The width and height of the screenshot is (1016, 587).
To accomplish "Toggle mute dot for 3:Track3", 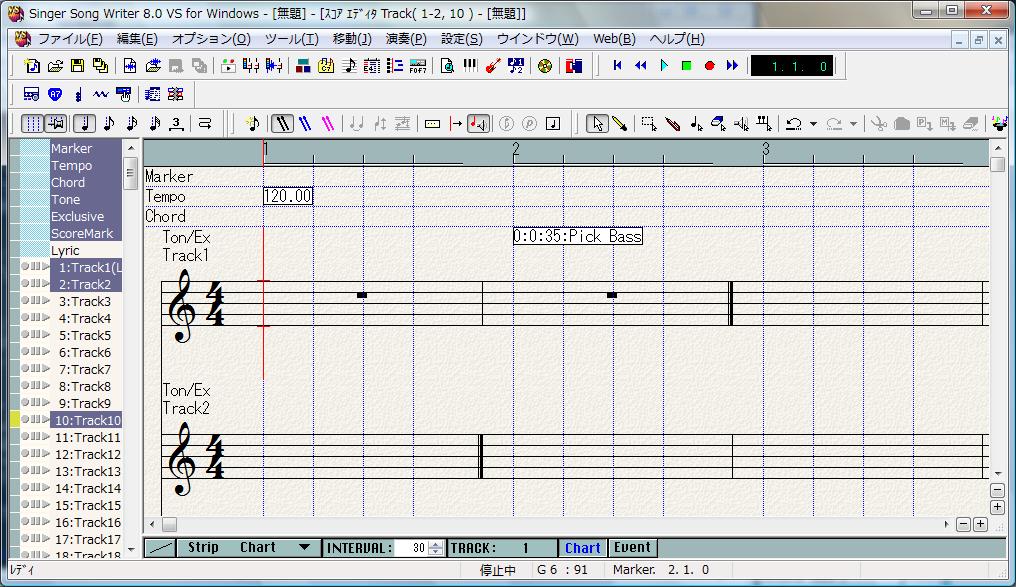I will coord(25,301).
